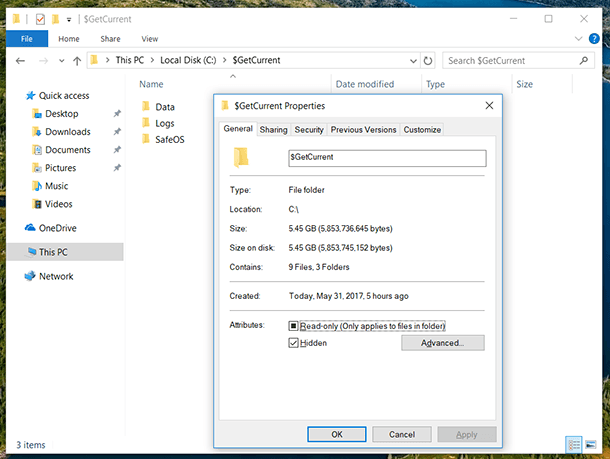Screen dimensions: 610x459
Task: Select the SafeOS folder
Action: [170, 140]
